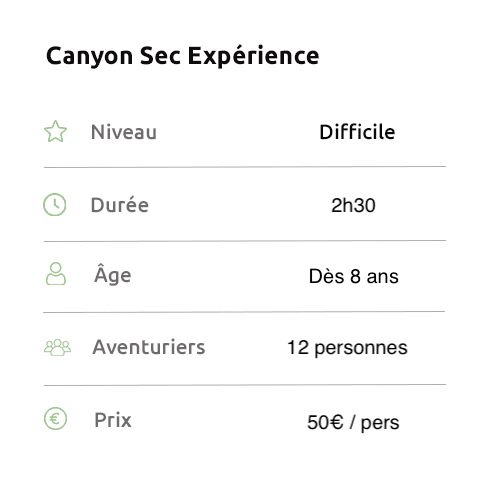The height and width of the screenshot is (500, 500).
Task: Click the star icon beside Niveau
Action: coord(55,131)
